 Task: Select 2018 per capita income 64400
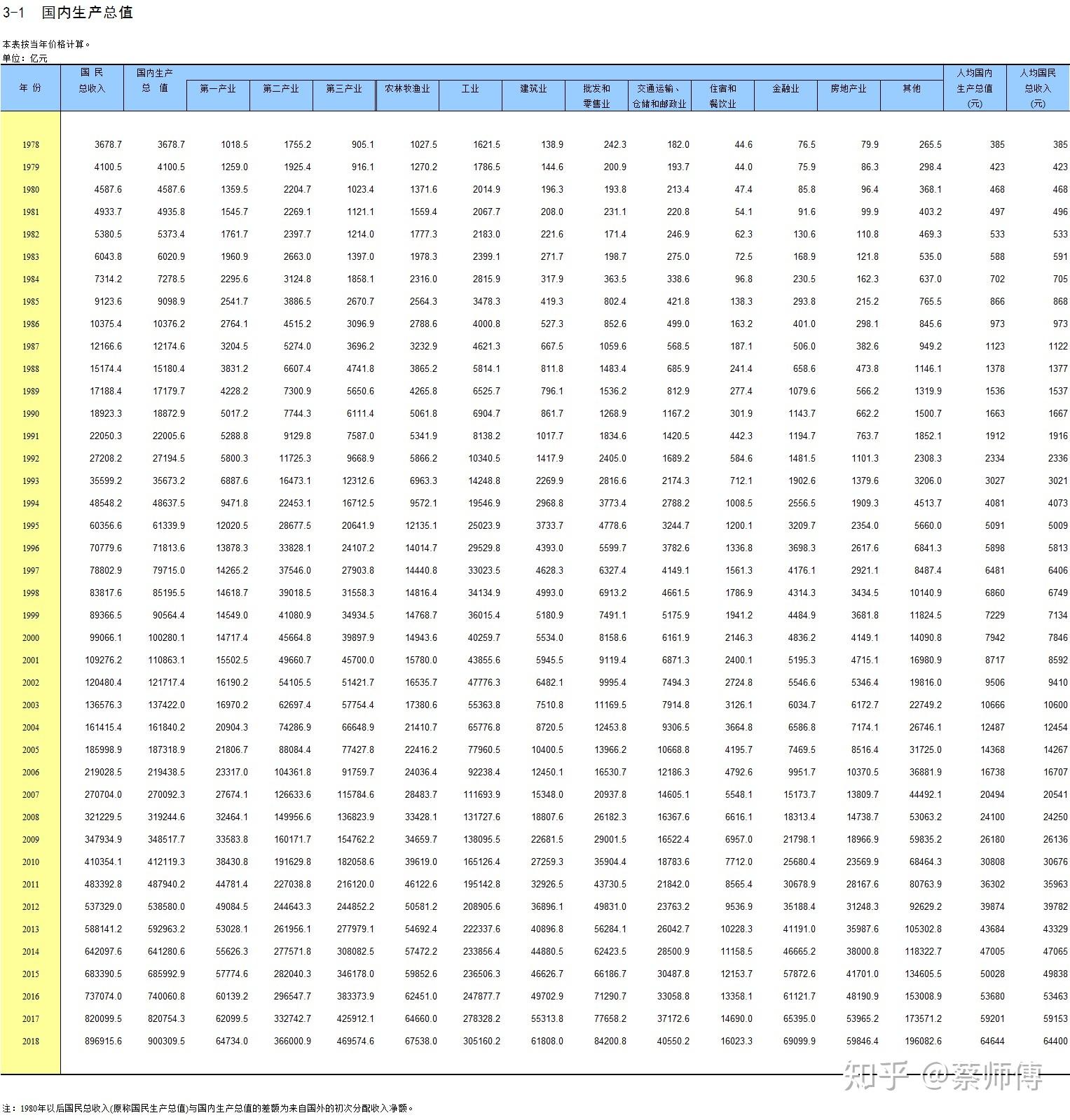tap(1055, 1041)
